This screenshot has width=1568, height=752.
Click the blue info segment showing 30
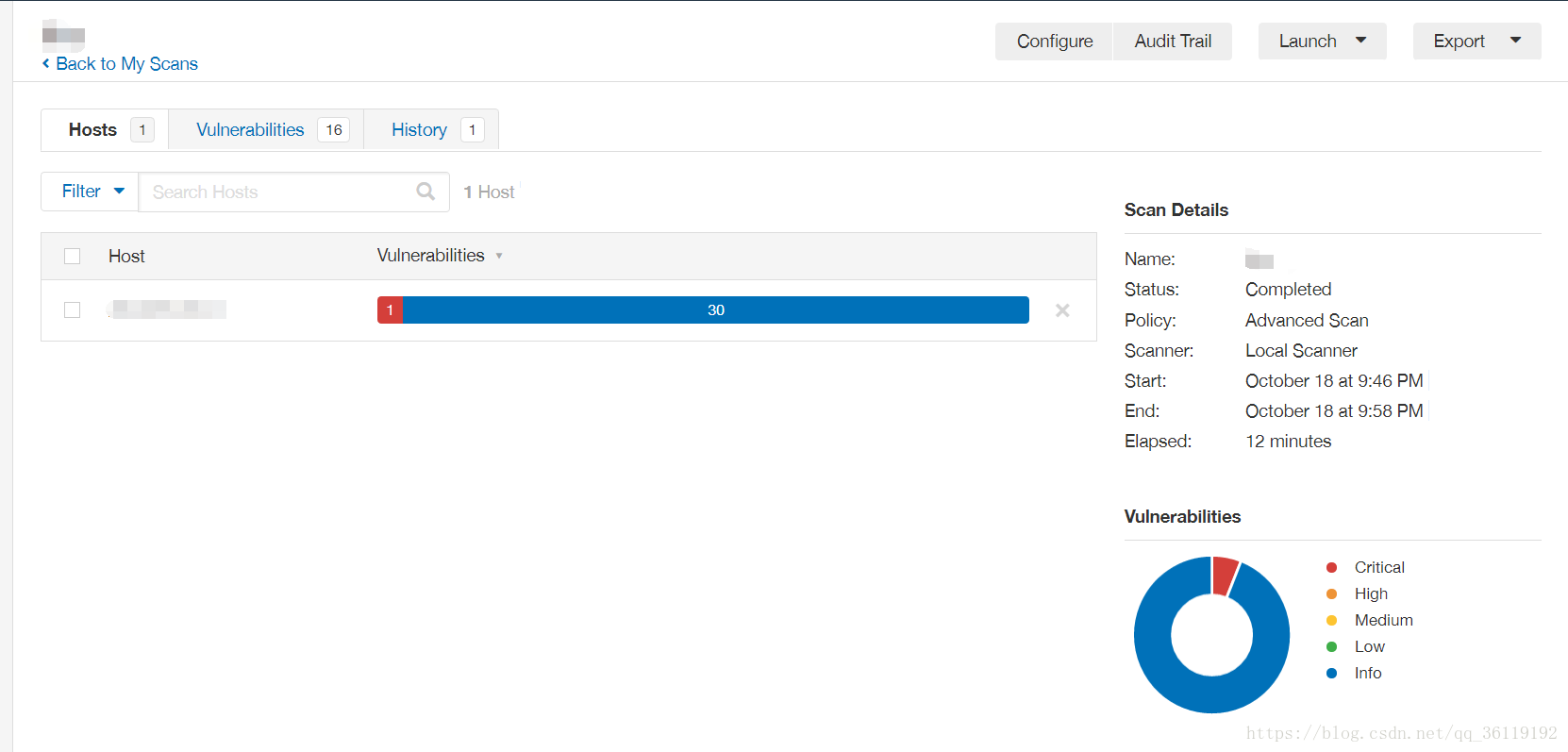click(716, 310)
